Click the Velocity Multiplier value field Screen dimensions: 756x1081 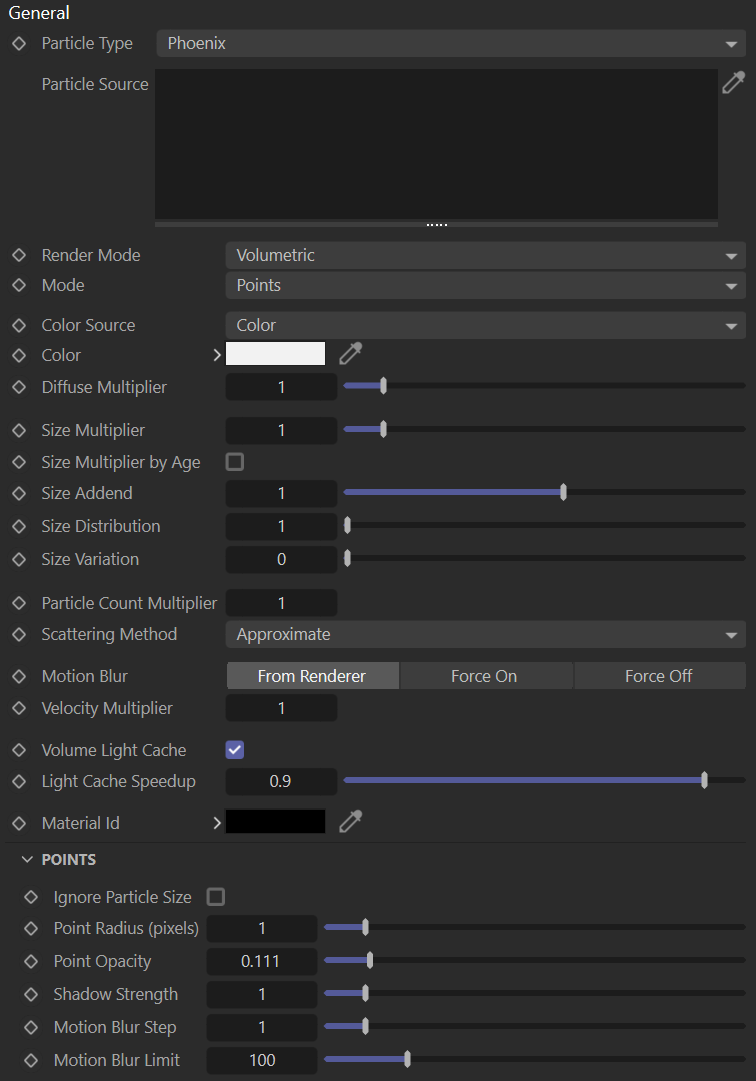[x=281, y=708]
